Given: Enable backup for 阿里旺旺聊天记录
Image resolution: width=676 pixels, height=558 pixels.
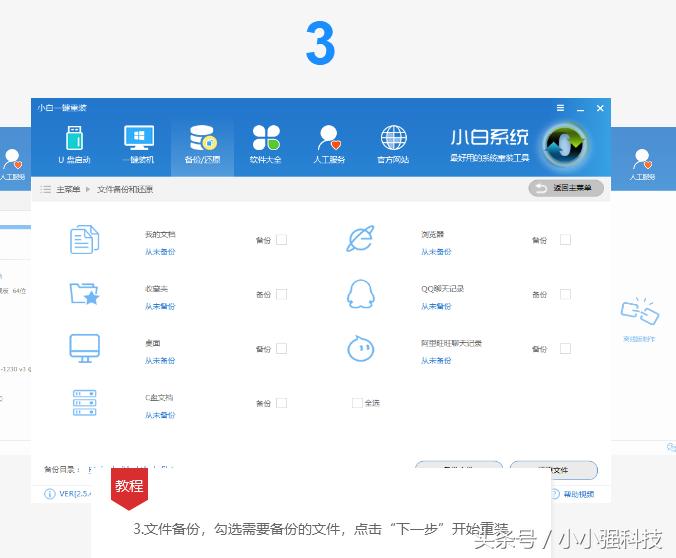Looking at the screenshot, I should (x=565, y=348).
